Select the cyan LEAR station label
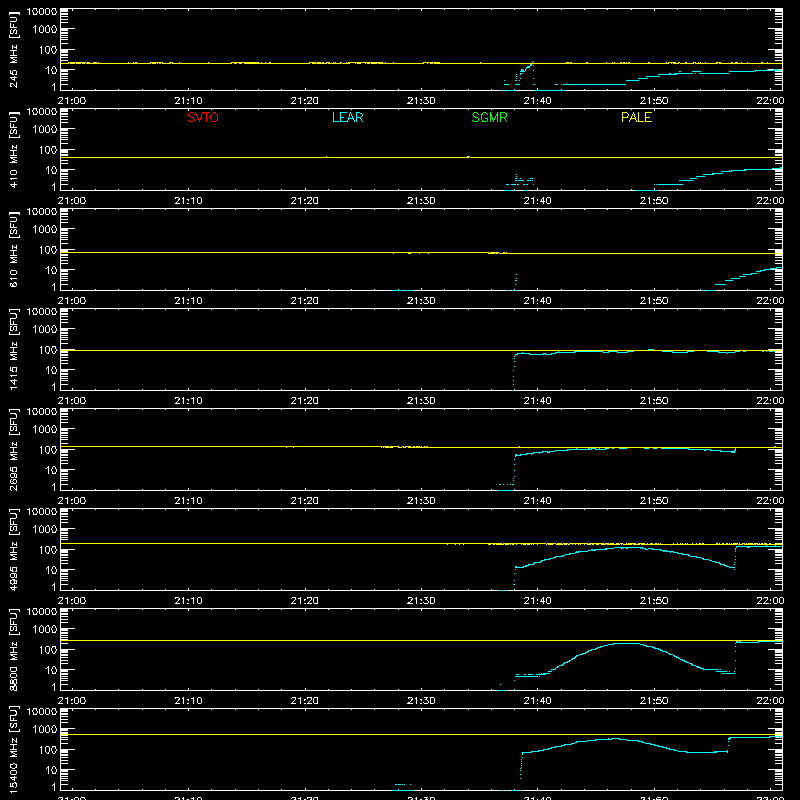This screenshot has height=800, width=800. pyautogui.click(x=347, y=117)
